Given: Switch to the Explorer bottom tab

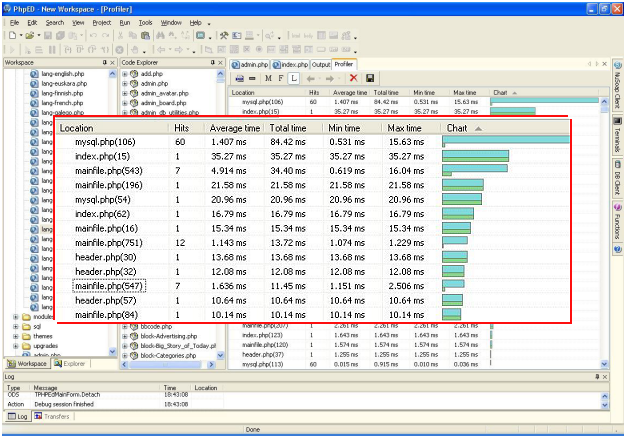Looking at the screenshot, I should click(x=70, y=364).
